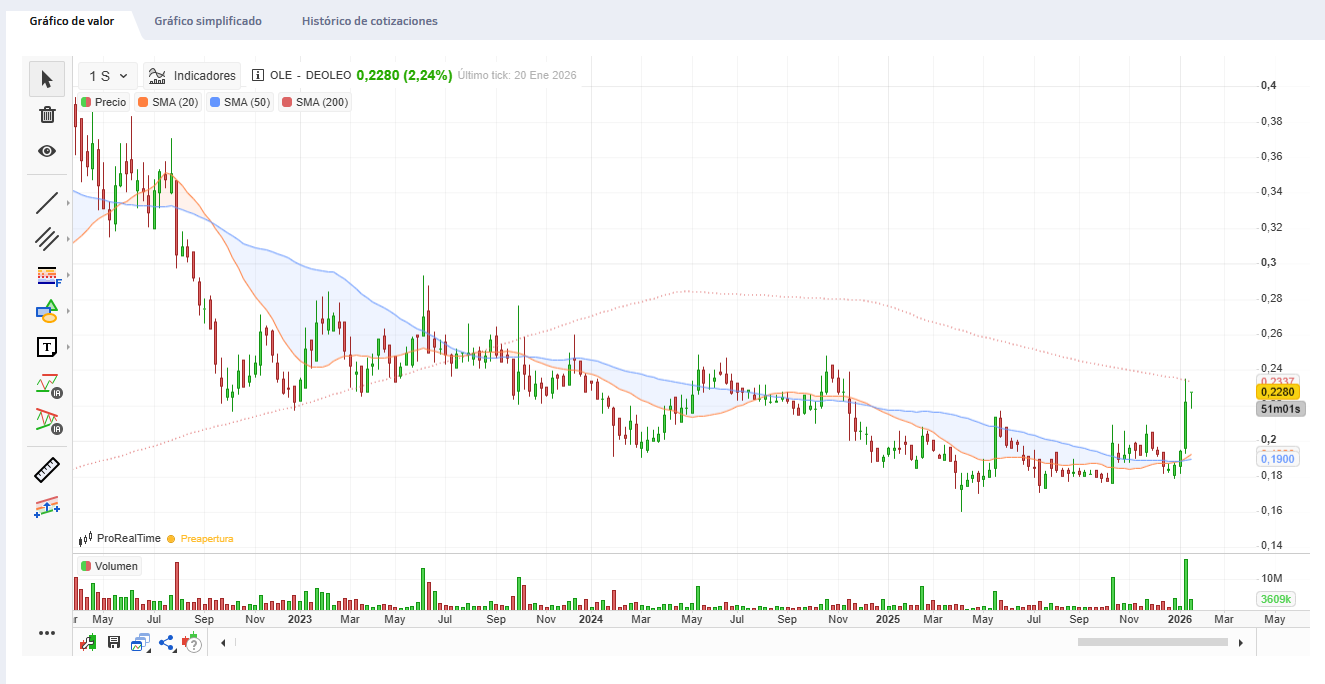Viewport: 1325px width, 684px height.
Task: Expand the shapes tool submenu arrow
Action: click(x=69, y=311)
